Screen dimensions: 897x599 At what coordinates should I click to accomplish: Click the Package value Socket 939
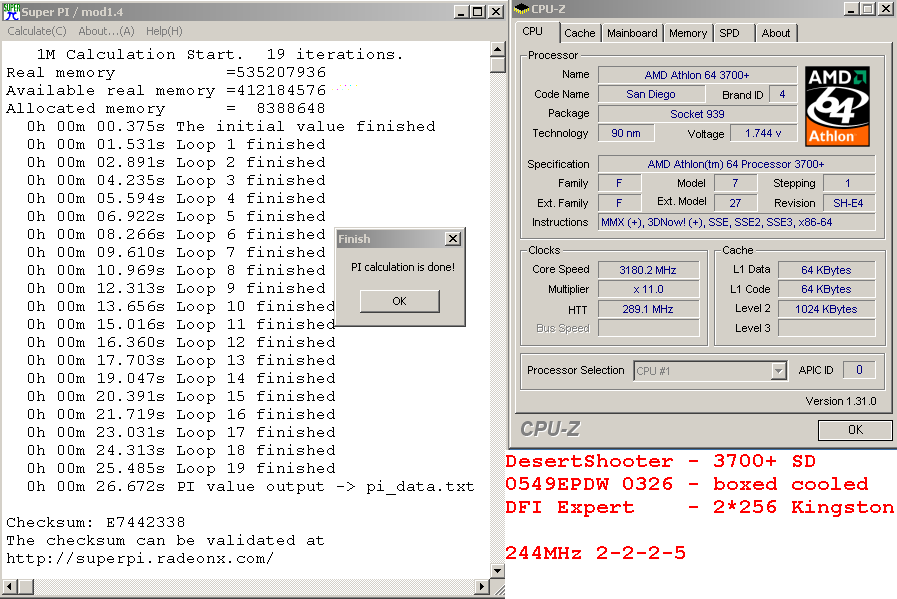pyautogui.click(x=697, y=113)
